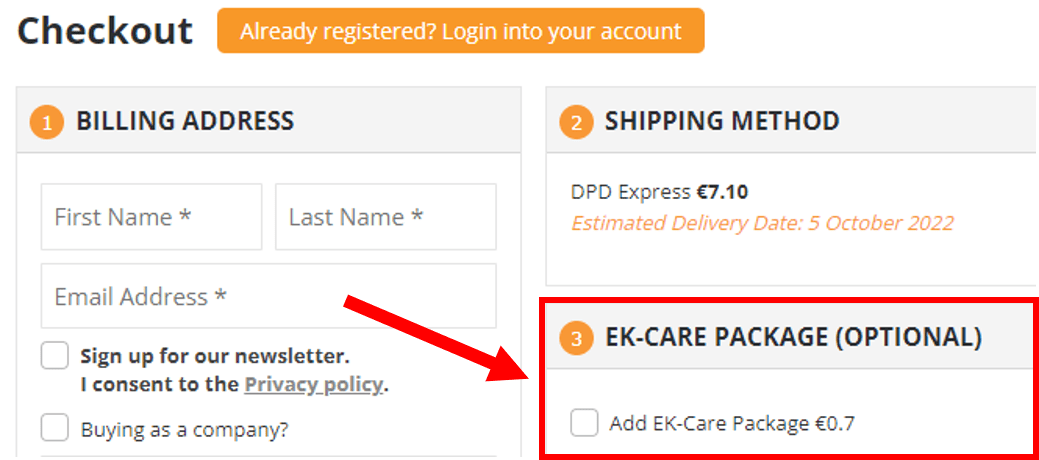
Task: Enable the newsletter sign-up checkbox
Action: point(54,356)
